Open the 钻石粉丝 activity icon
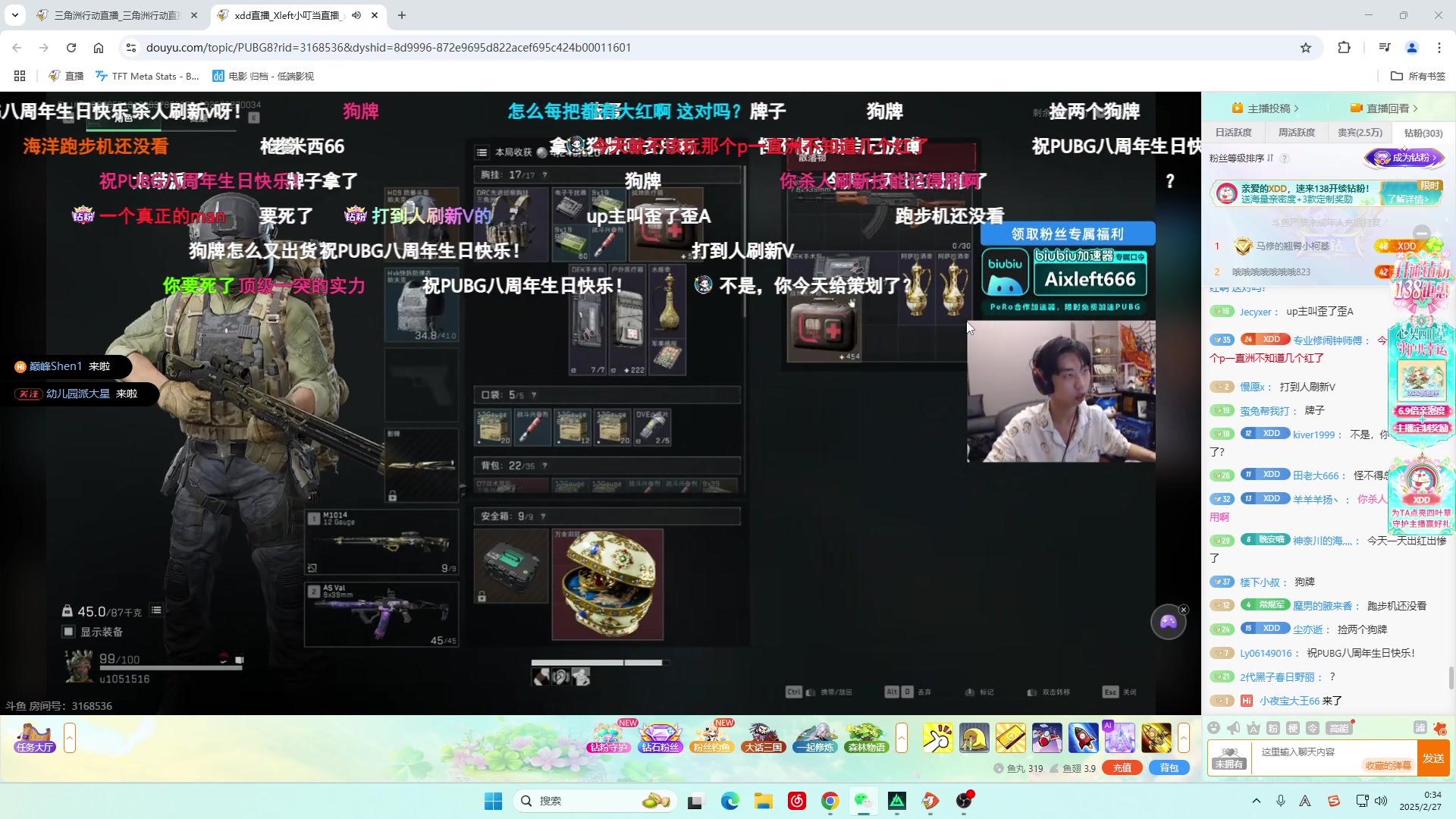This screenshot has height=819, width=1456. 661,738
